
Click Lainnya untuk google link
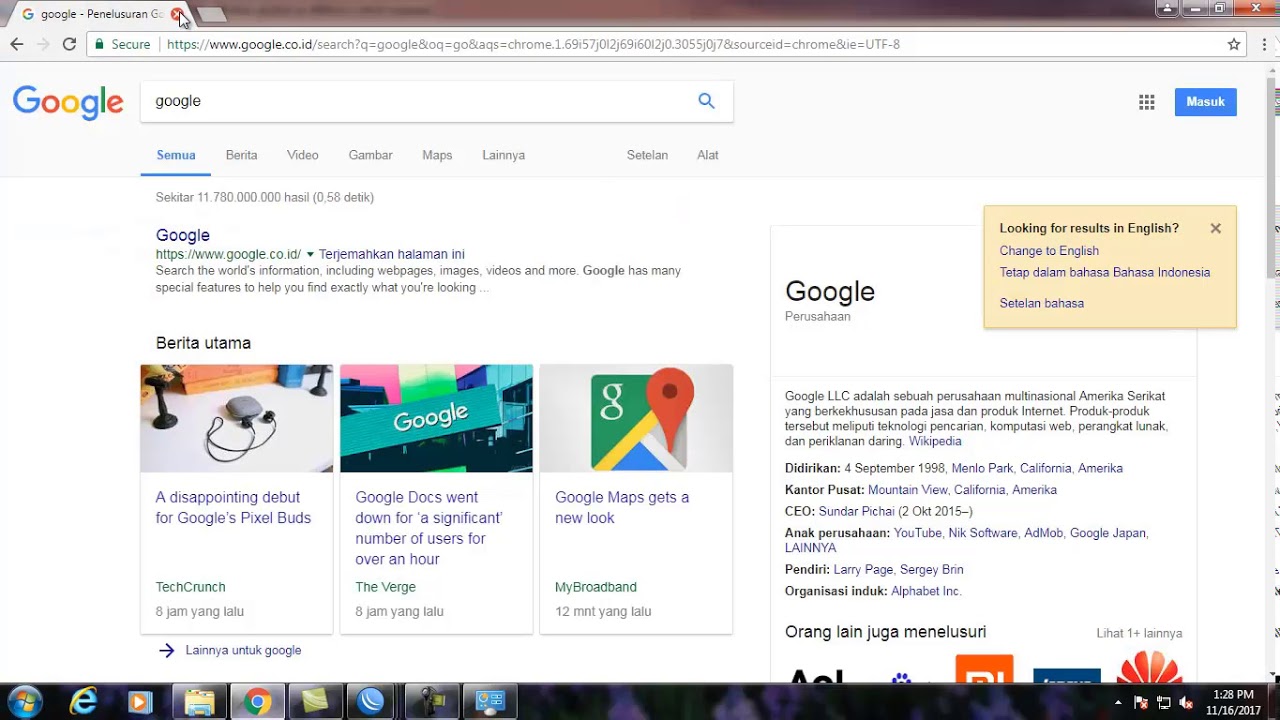coord(243,650)
